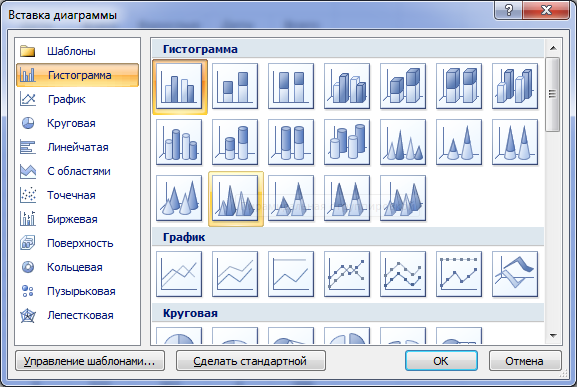Click the chart gallery scrollbar thumb
This screenshot has width=577, height=387.
tap(553, 94)
